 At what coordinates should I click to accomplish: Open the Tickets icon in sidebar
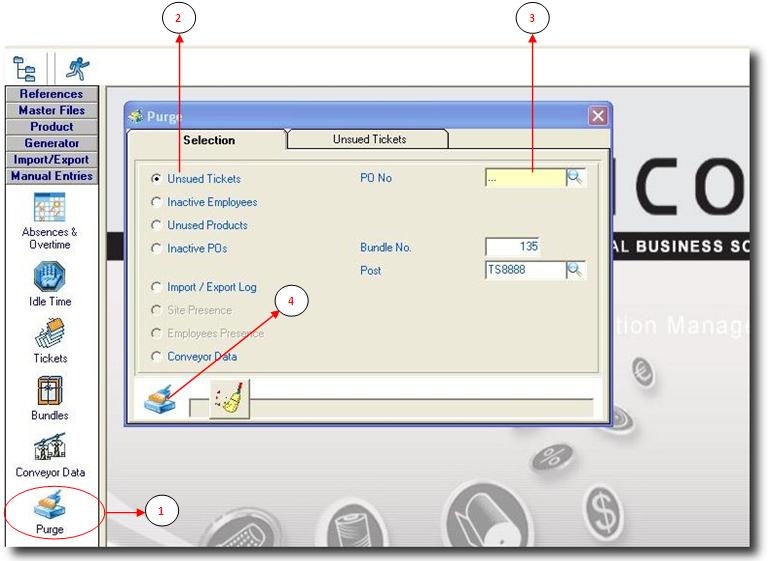[x=50, y=333]
